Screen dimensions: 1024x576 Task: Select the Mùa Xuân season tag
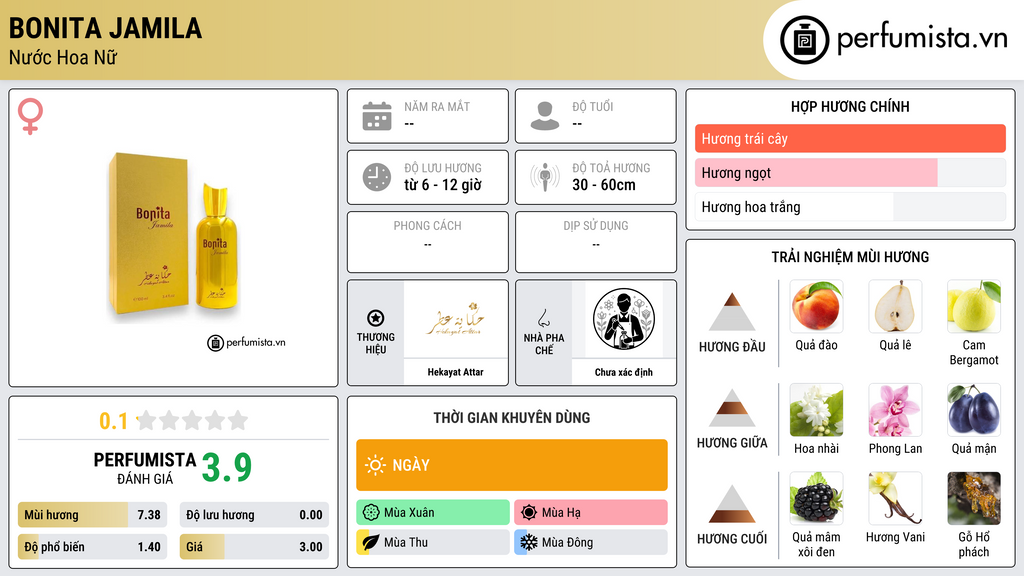coord(432,513)
